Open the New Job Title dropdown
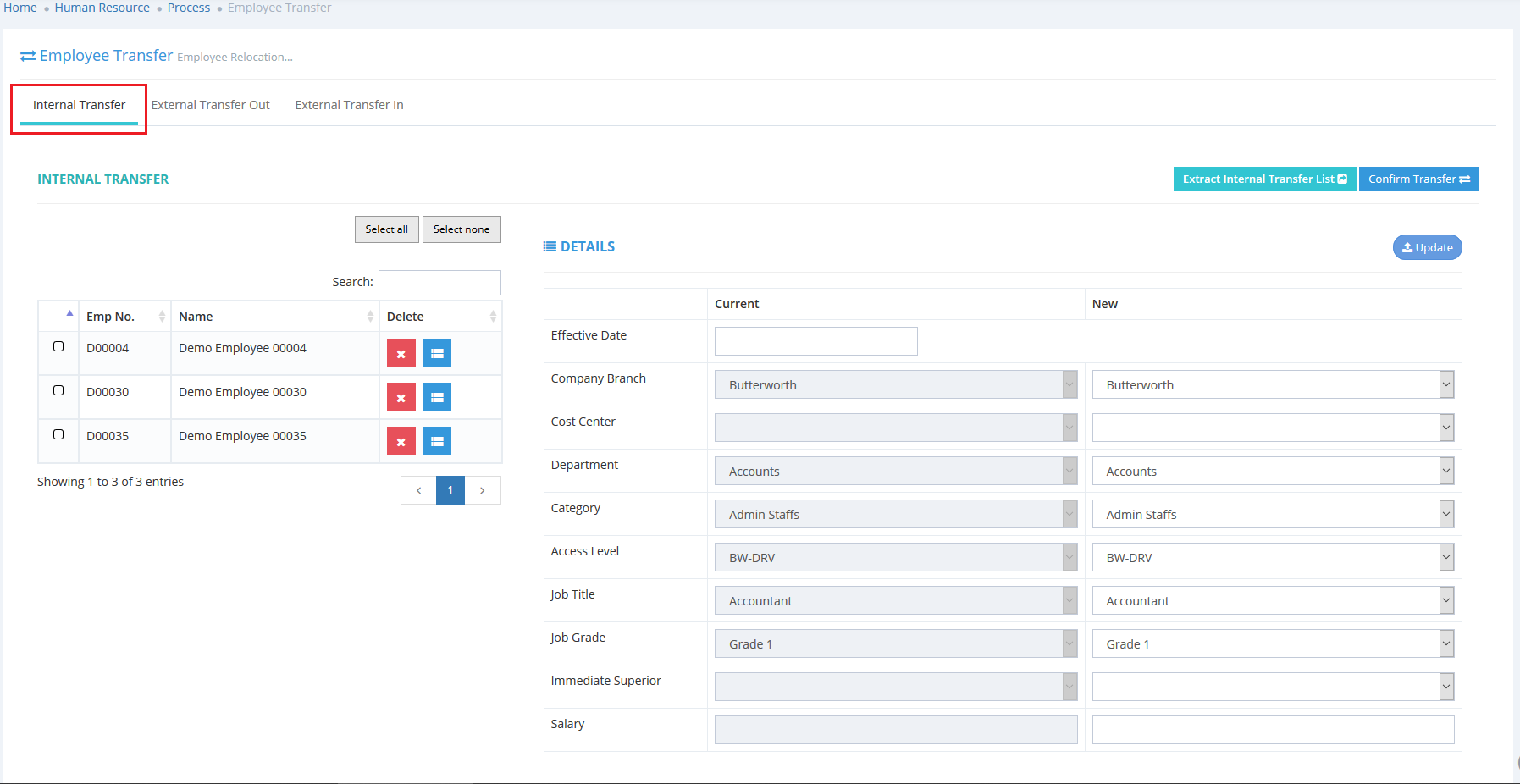This screenshot has height=784, width=1520. click(x=1272, y=601)
